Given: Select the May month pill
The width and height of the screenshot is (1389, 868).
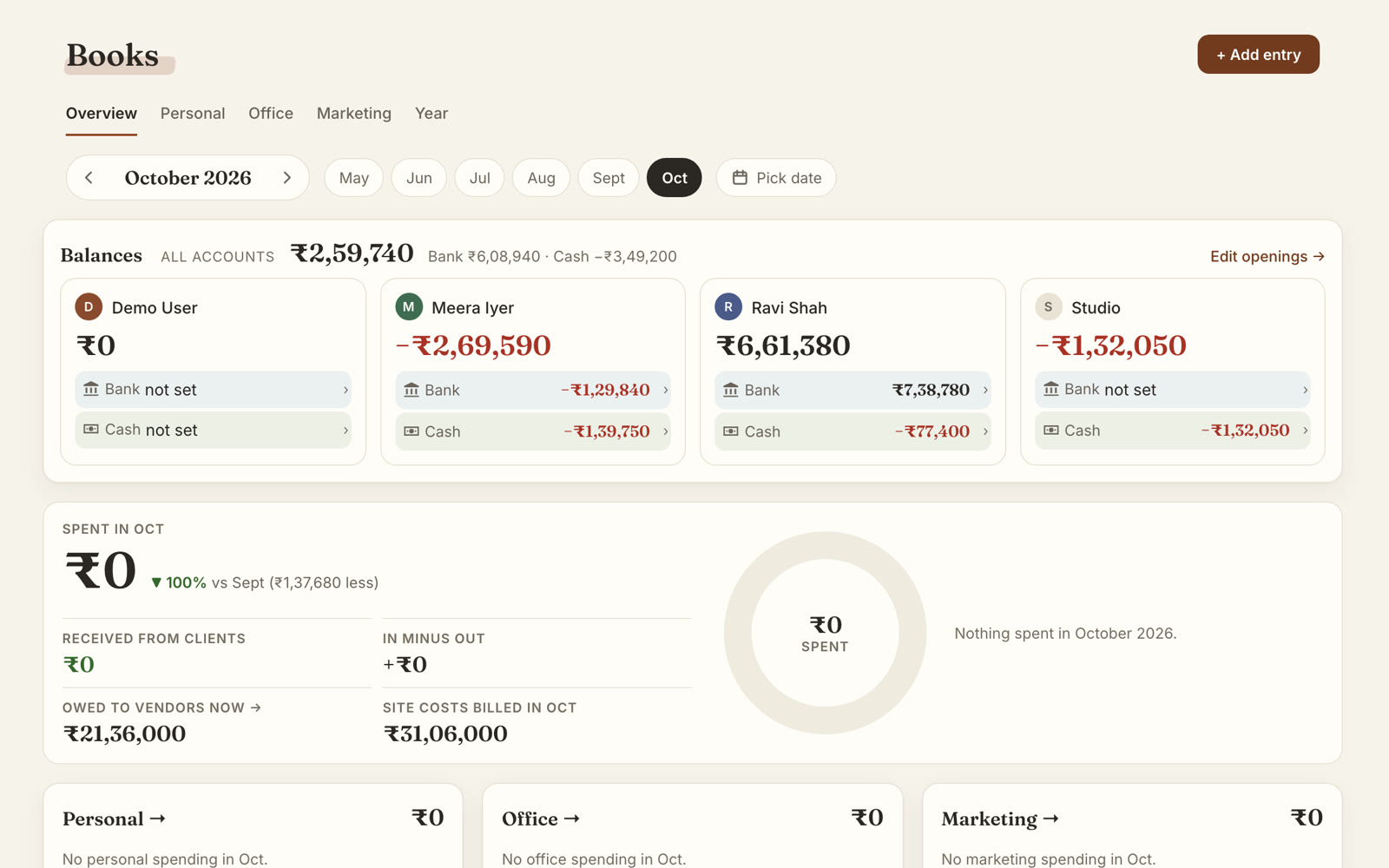Looking at the screenshot, I should [x=354, y=178].
